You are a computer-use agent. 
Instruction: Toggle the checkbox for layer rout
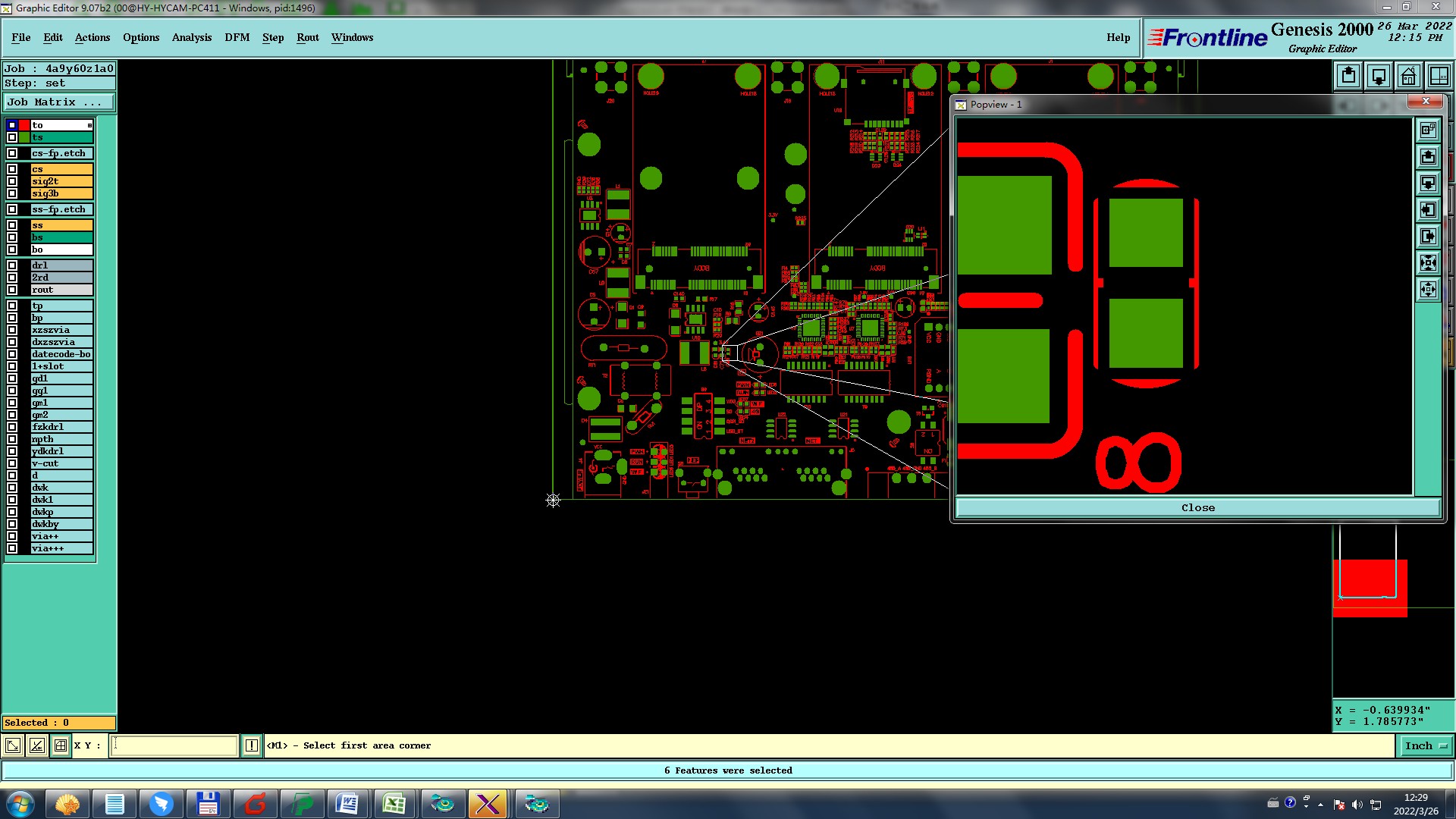point(12,290)
